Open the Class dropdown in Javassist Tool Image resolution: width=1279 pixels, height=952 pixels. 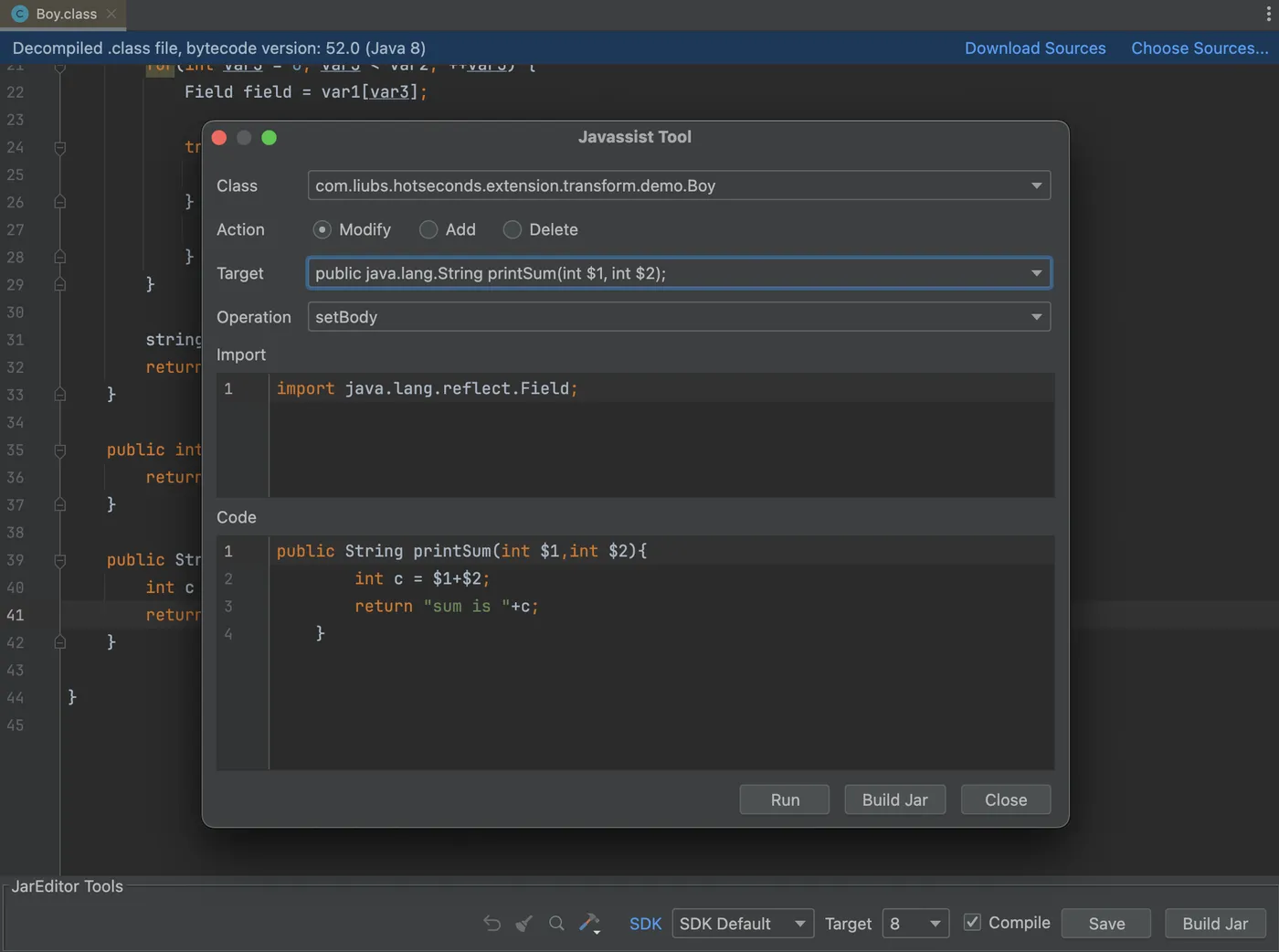tap(679, 185)
